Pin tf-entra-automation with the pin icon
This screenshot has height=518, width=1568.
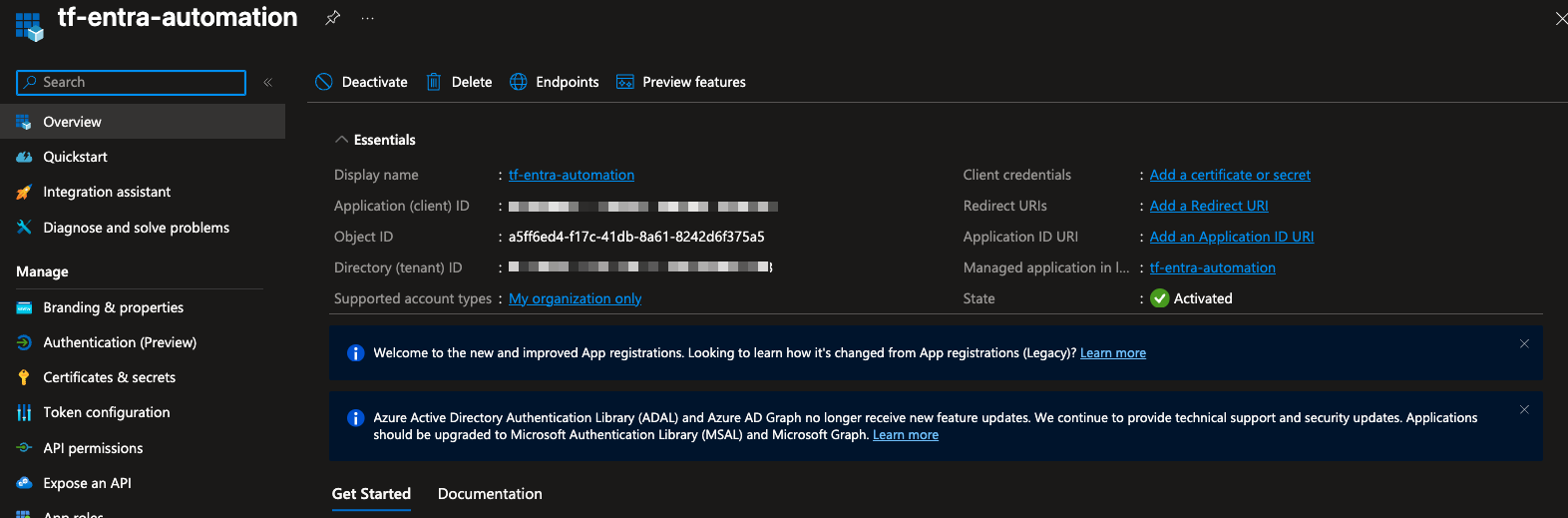click(x=333, y=18)
